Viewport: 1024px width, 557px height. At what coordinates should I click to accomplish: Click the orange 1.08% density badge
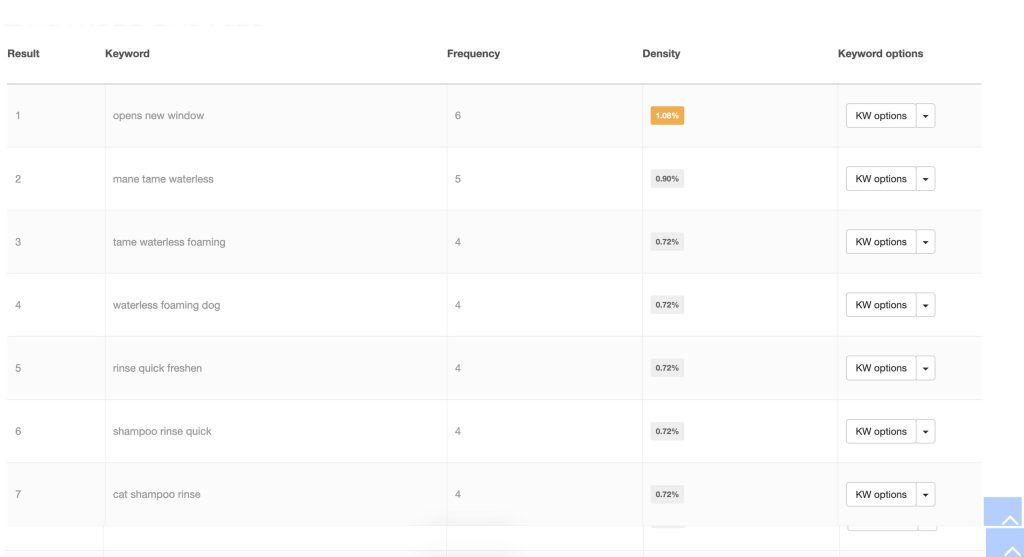coord(667,116)
